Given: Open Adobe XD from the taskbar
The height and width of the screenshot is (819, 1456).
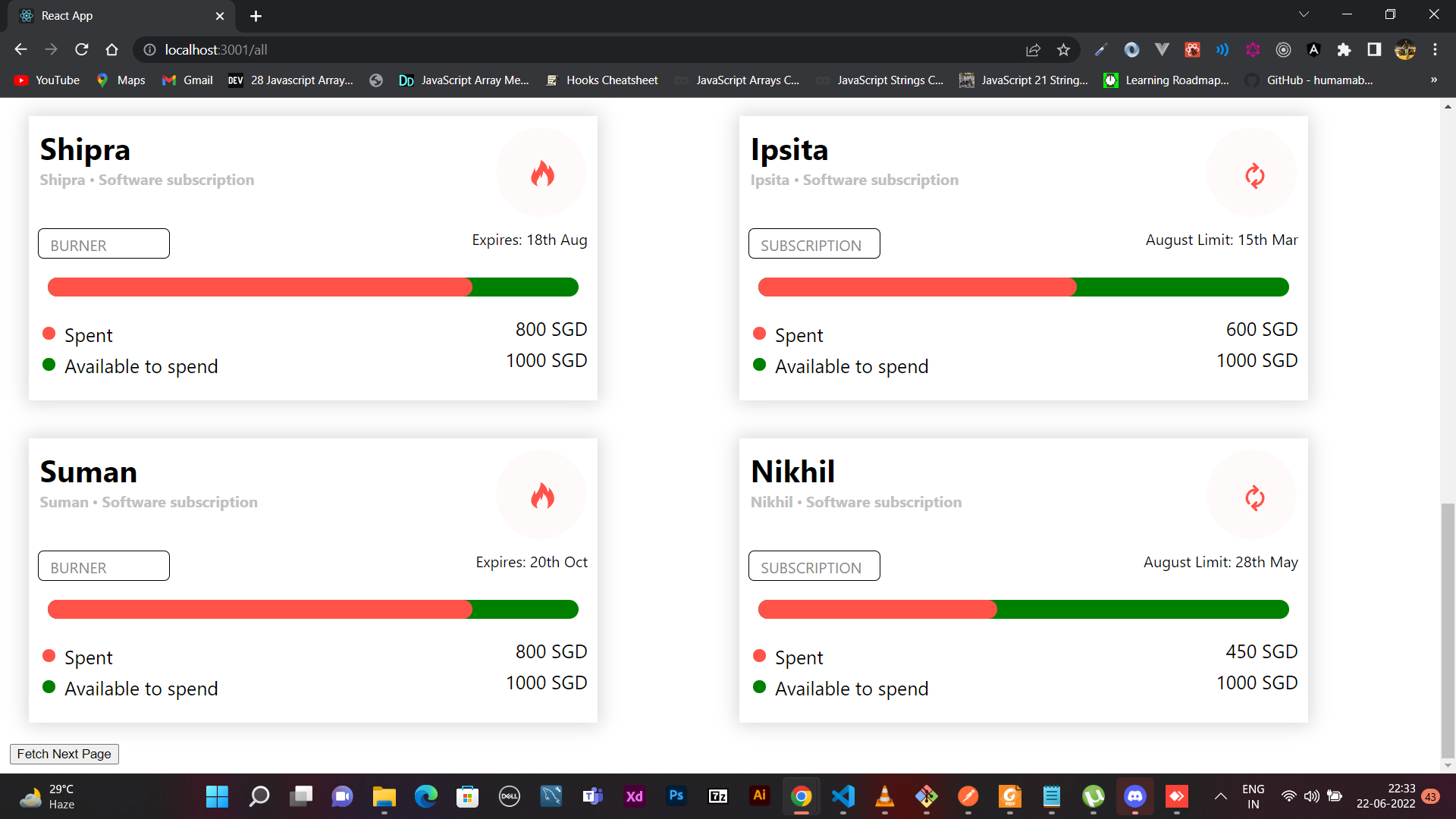Looking at the screenshot, I should (x=634, y=796).
